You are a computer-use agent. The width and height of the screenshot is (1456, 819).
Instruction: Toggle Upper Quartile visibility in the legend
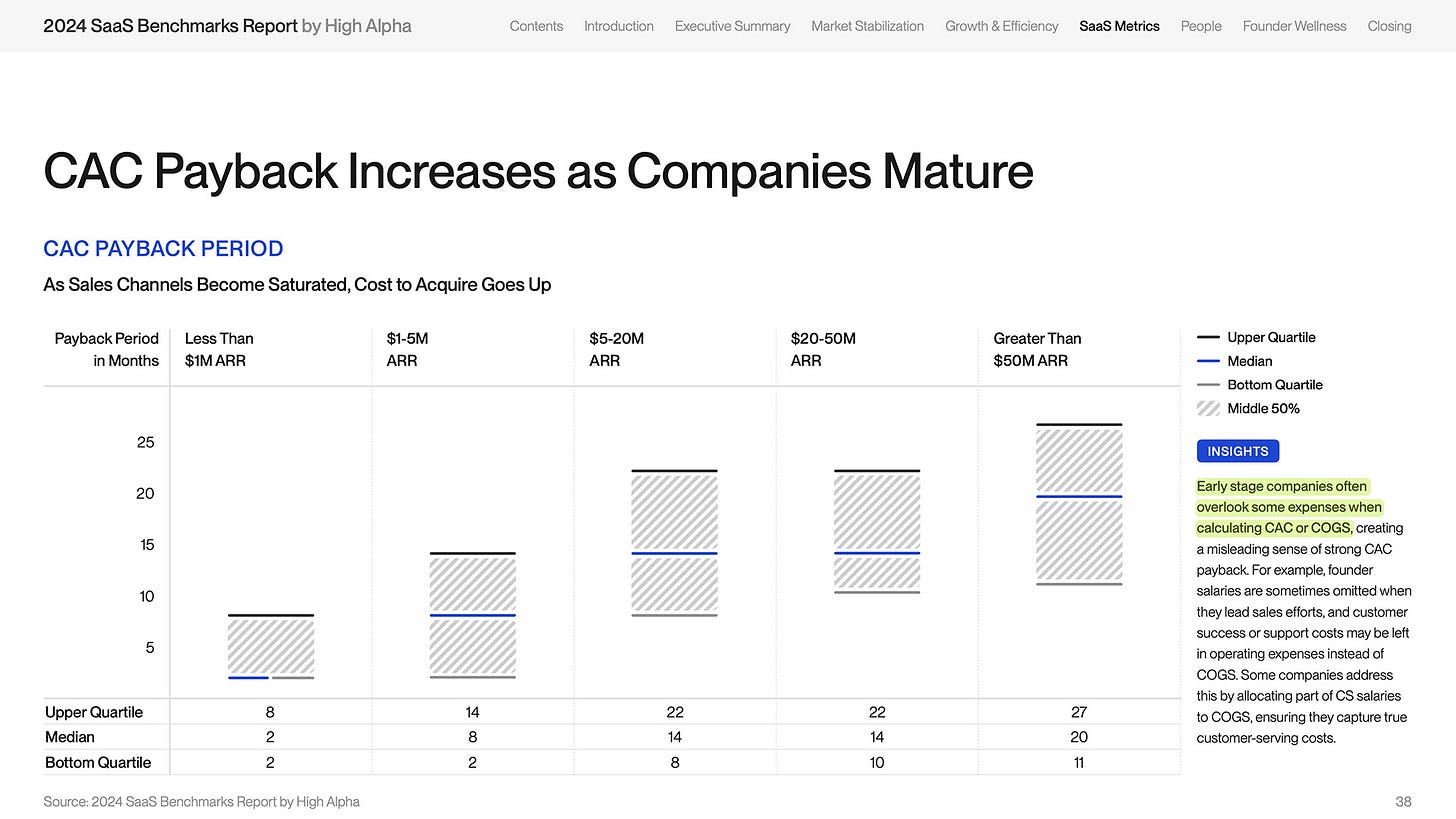pos(1207,337)
